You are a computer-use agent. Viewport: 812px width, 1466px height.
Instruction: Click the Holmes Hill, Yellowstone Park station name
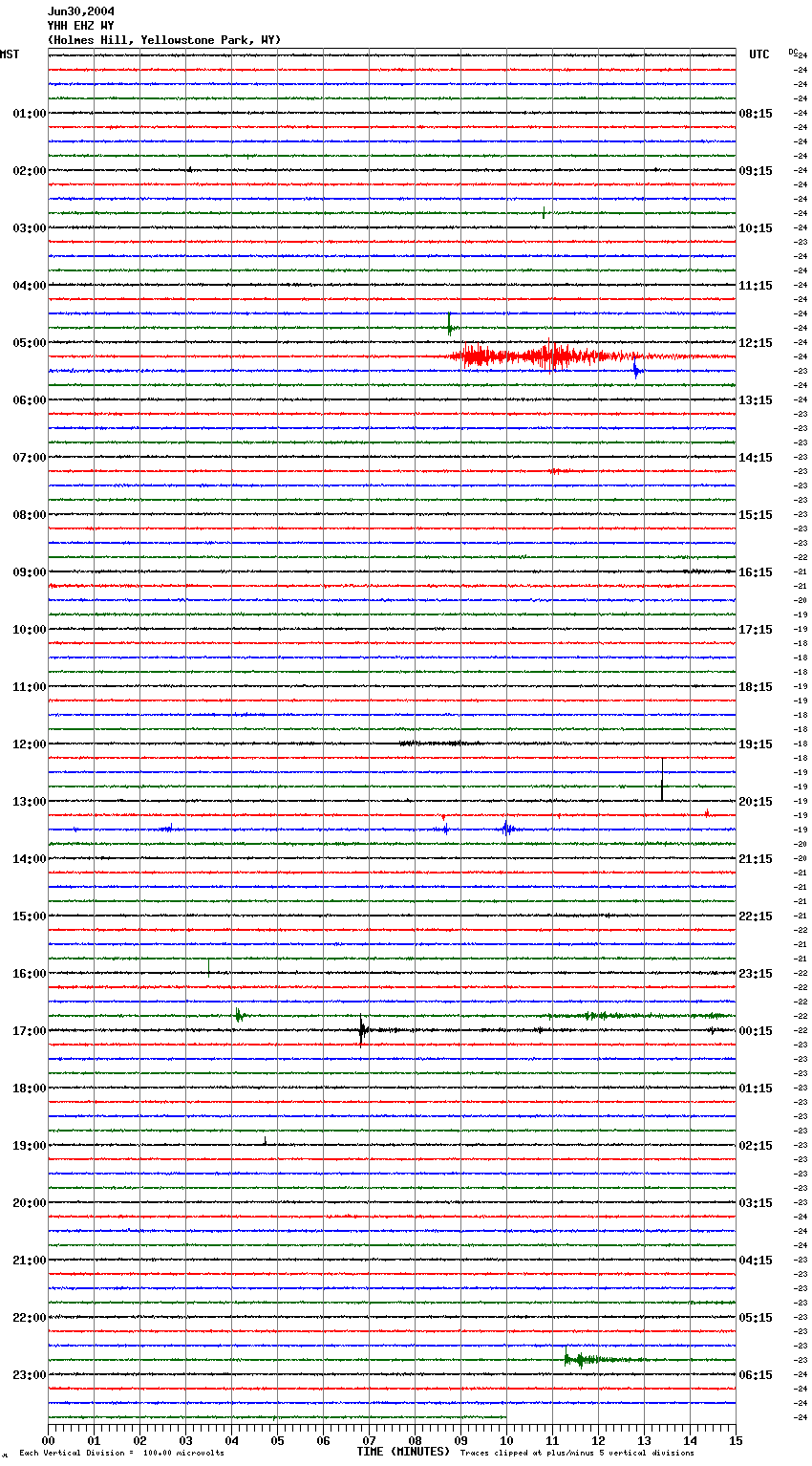(164, 40)
